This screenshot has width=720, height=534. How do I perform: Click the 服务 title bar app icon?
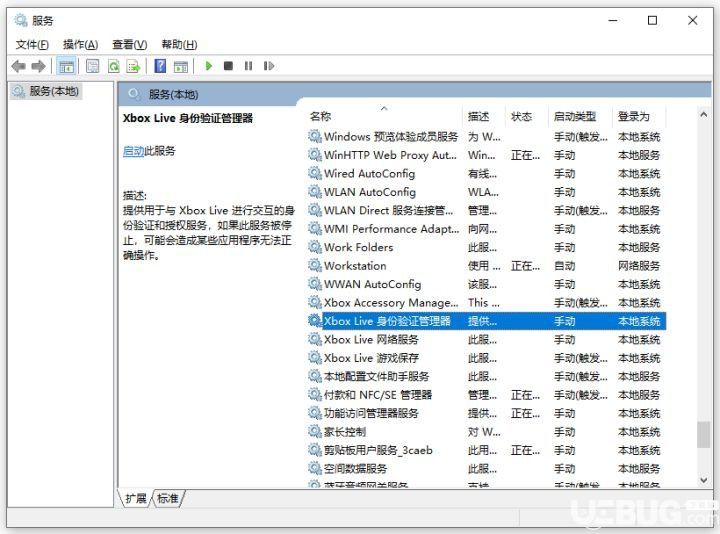21,20
